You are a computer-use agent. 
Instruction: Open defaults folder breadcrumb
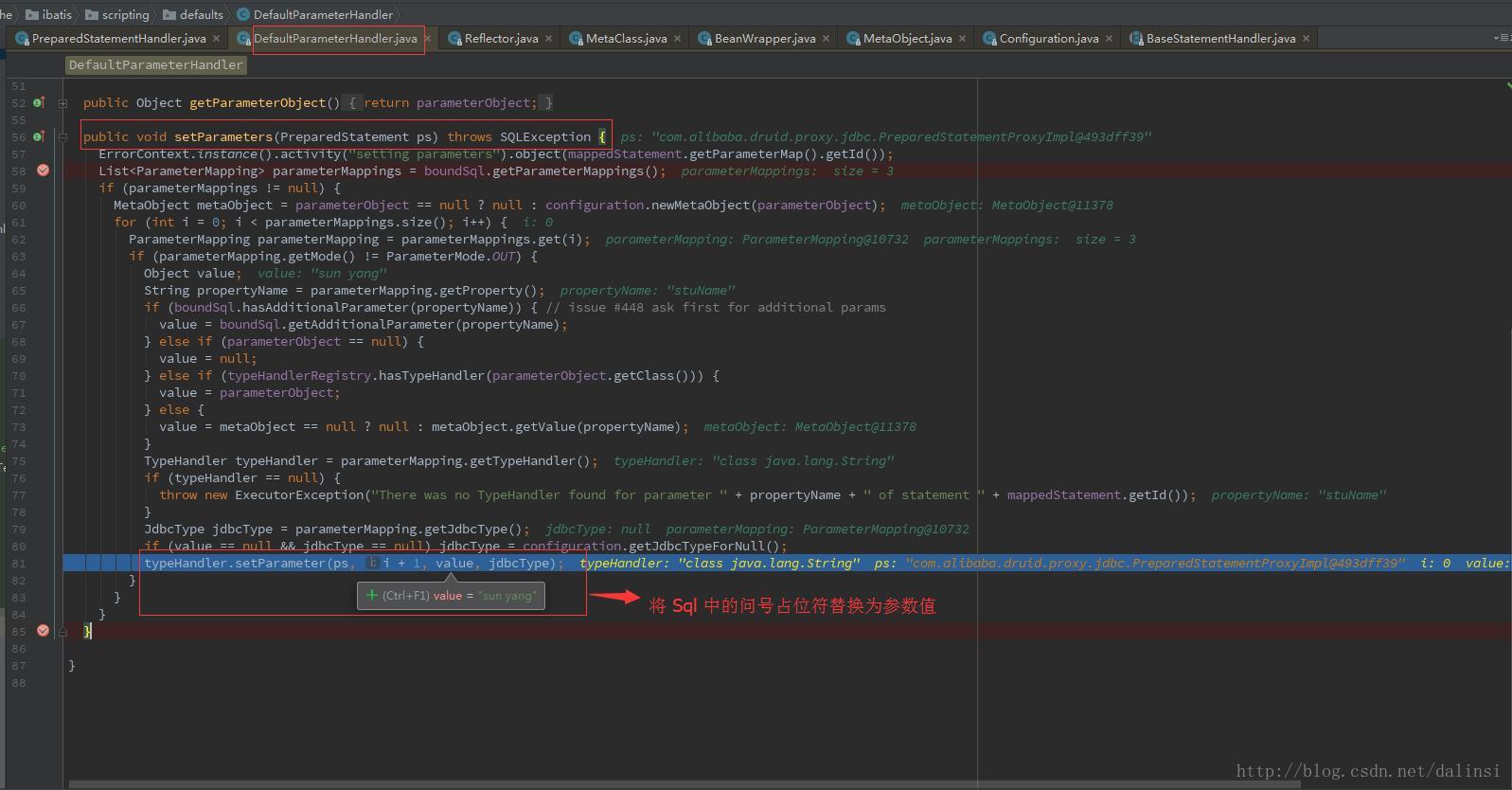pos(193,14)
